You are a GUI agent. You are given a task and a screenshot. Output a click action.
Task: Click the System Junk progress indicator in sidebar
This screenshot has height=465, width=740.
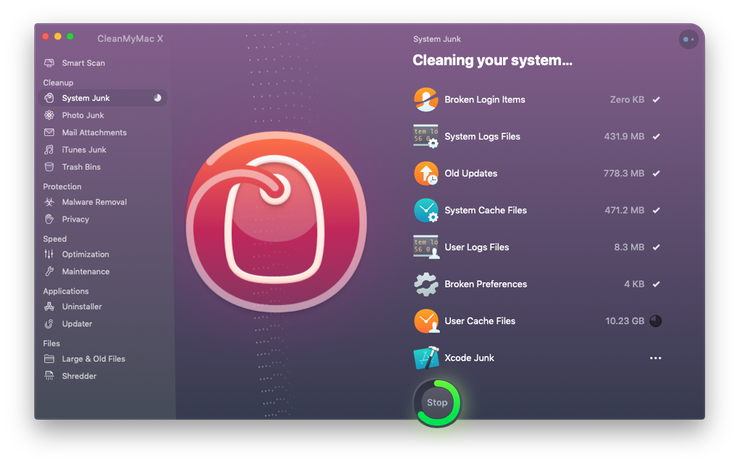[x=157, y=98]
